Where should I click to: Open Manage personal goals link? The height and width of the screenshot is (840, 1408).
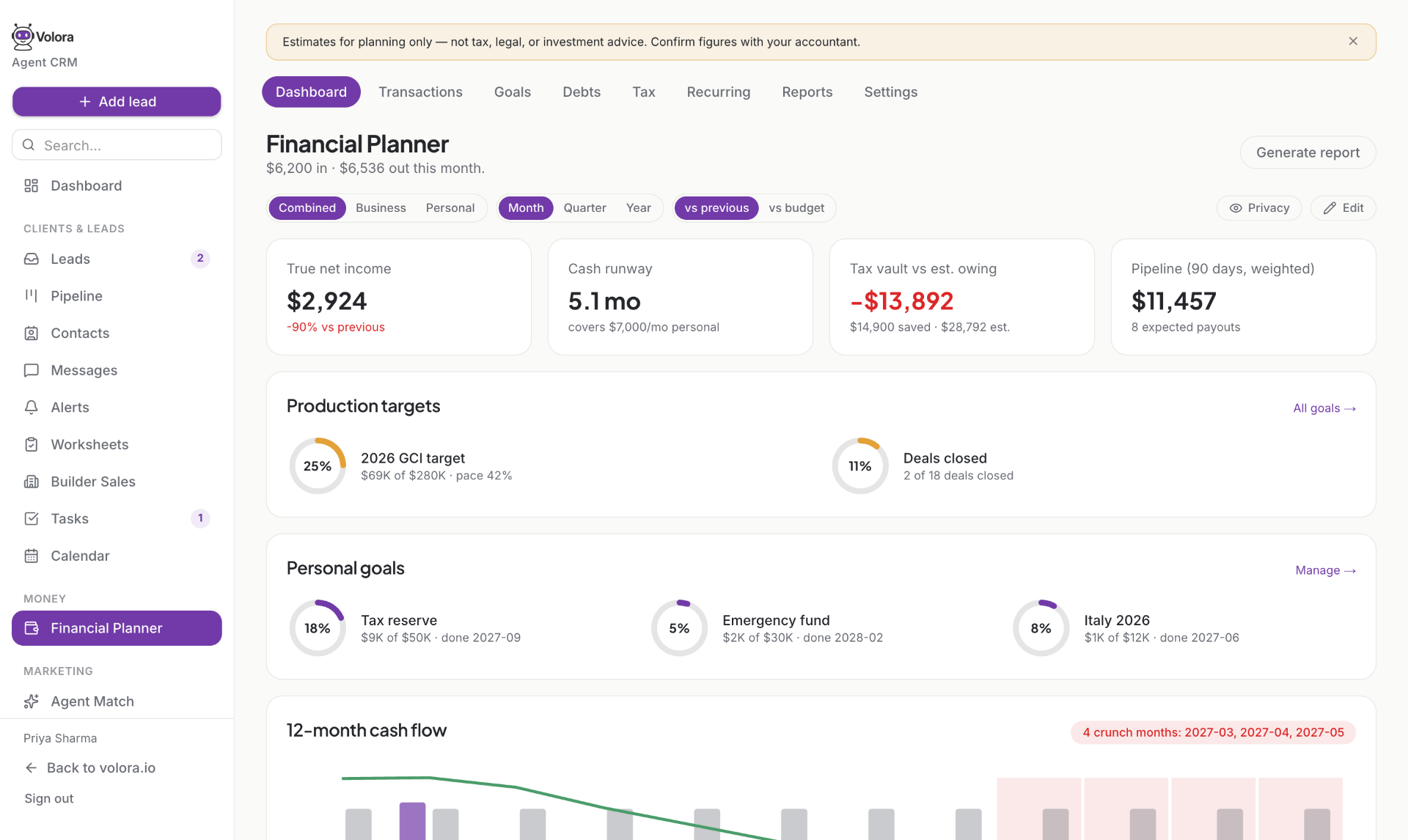1325,570
